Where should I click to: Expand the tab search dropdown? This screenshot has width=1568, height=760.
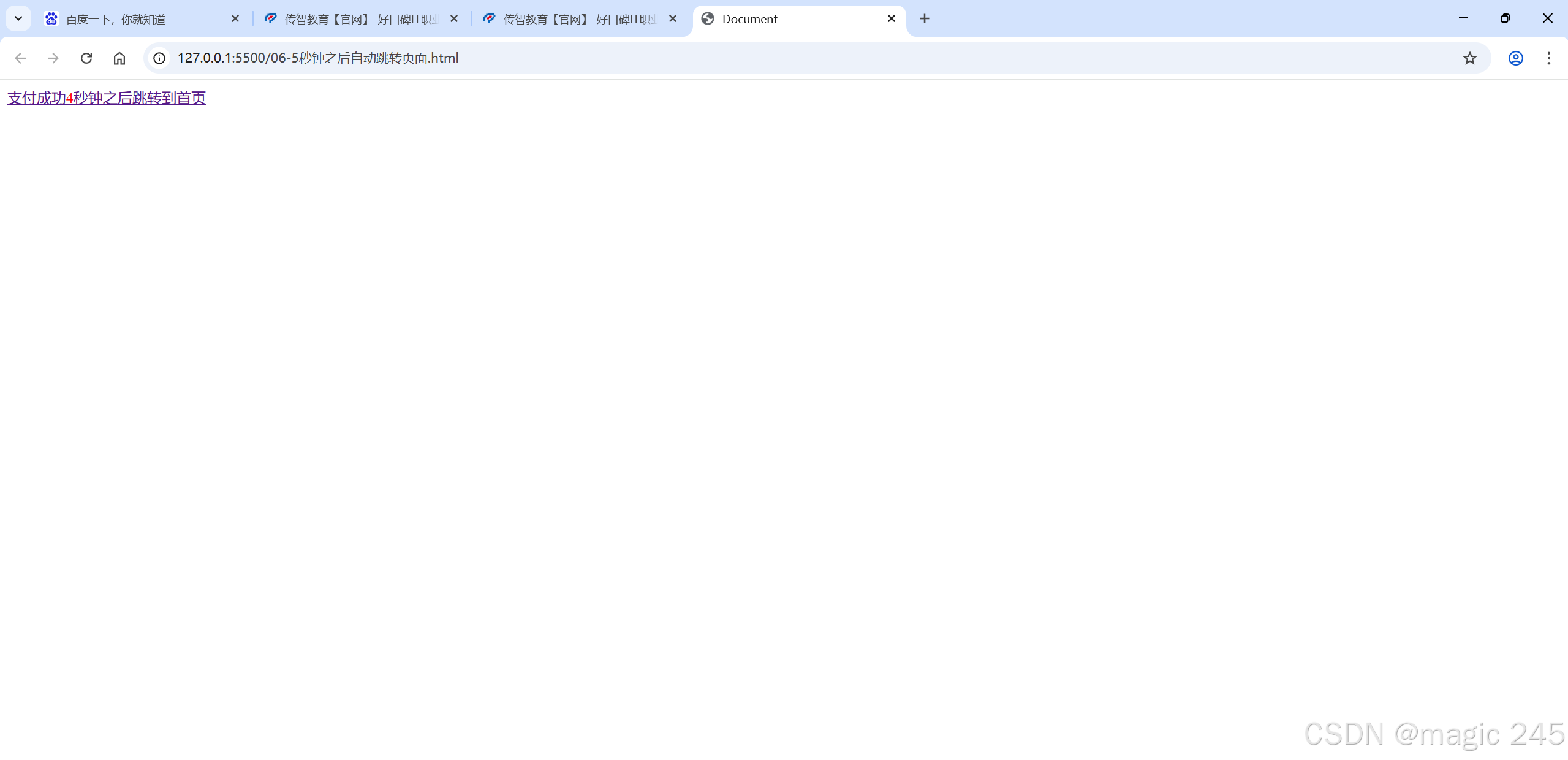18,19
